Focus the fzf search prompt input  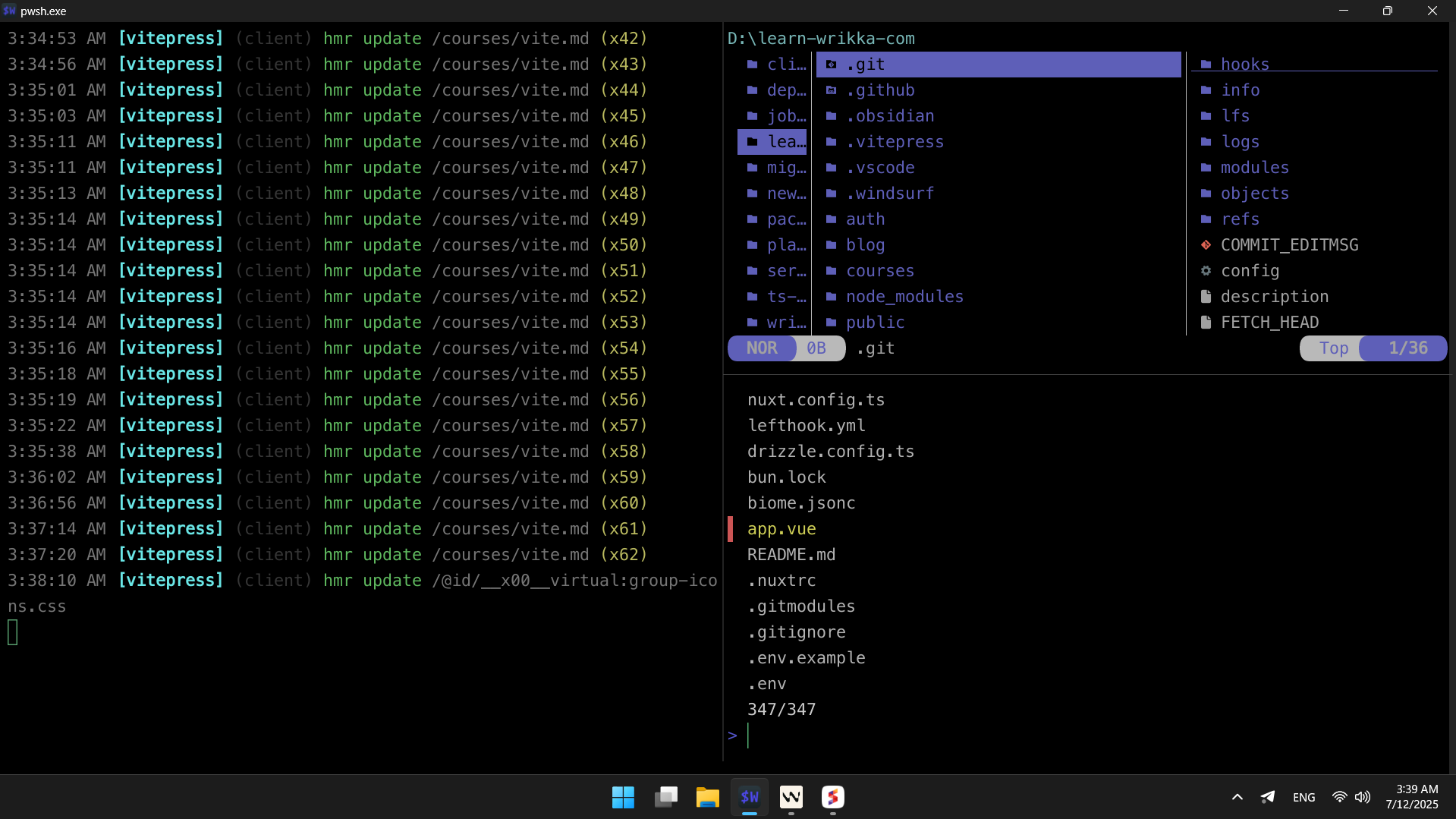[x=1085, y=736]
